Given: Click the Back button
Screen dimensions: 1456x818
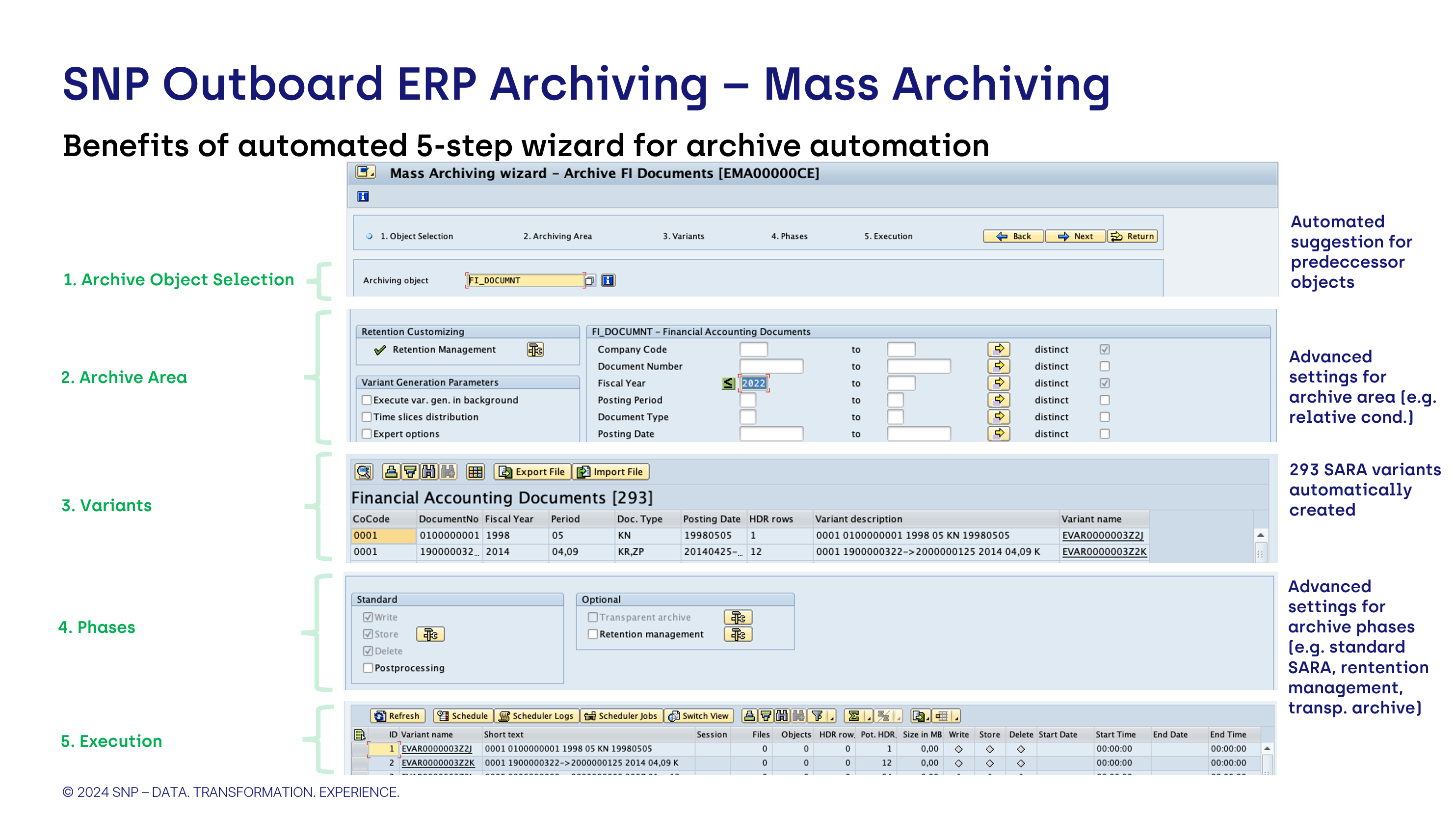Looking at the screenshot, I should [x=1013, y=237].
